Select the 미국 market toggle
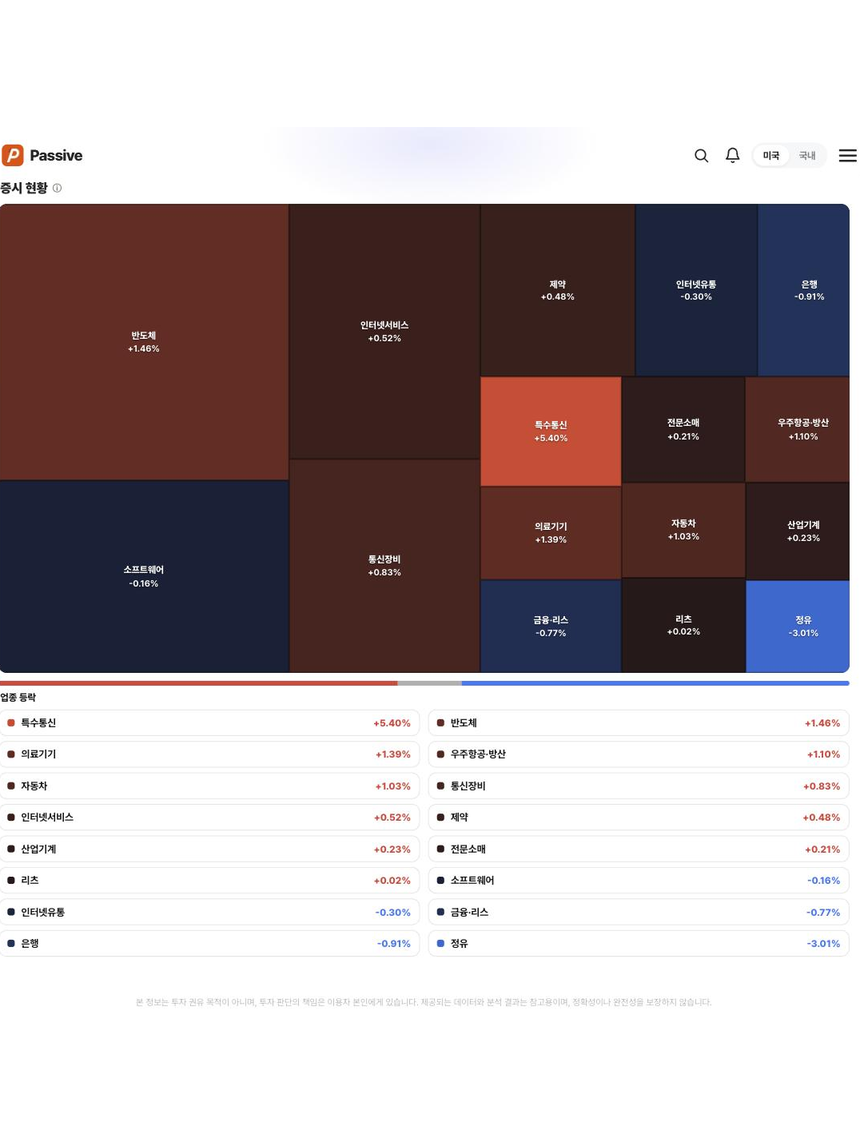The image size is (860, 1146). 771,156
